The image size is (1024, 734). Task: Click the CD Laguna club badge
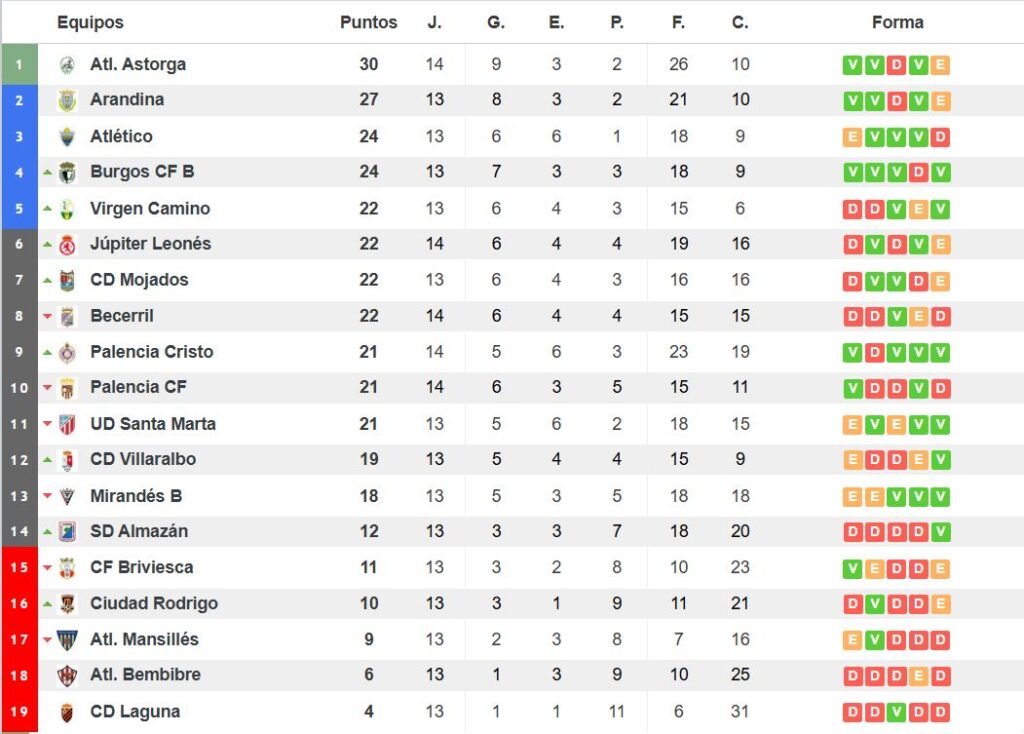point(67,712)
